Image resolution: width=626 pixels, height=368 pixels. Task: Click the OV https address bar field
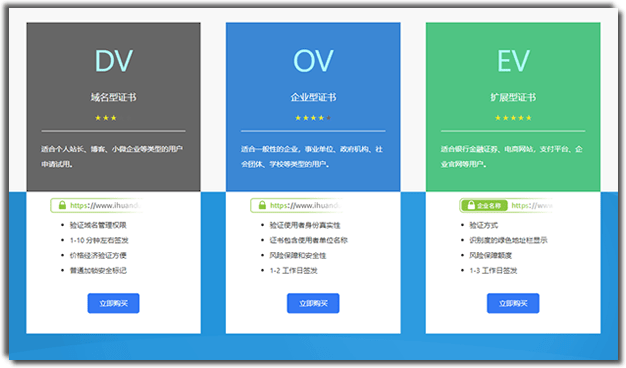(x=297, y=206)
